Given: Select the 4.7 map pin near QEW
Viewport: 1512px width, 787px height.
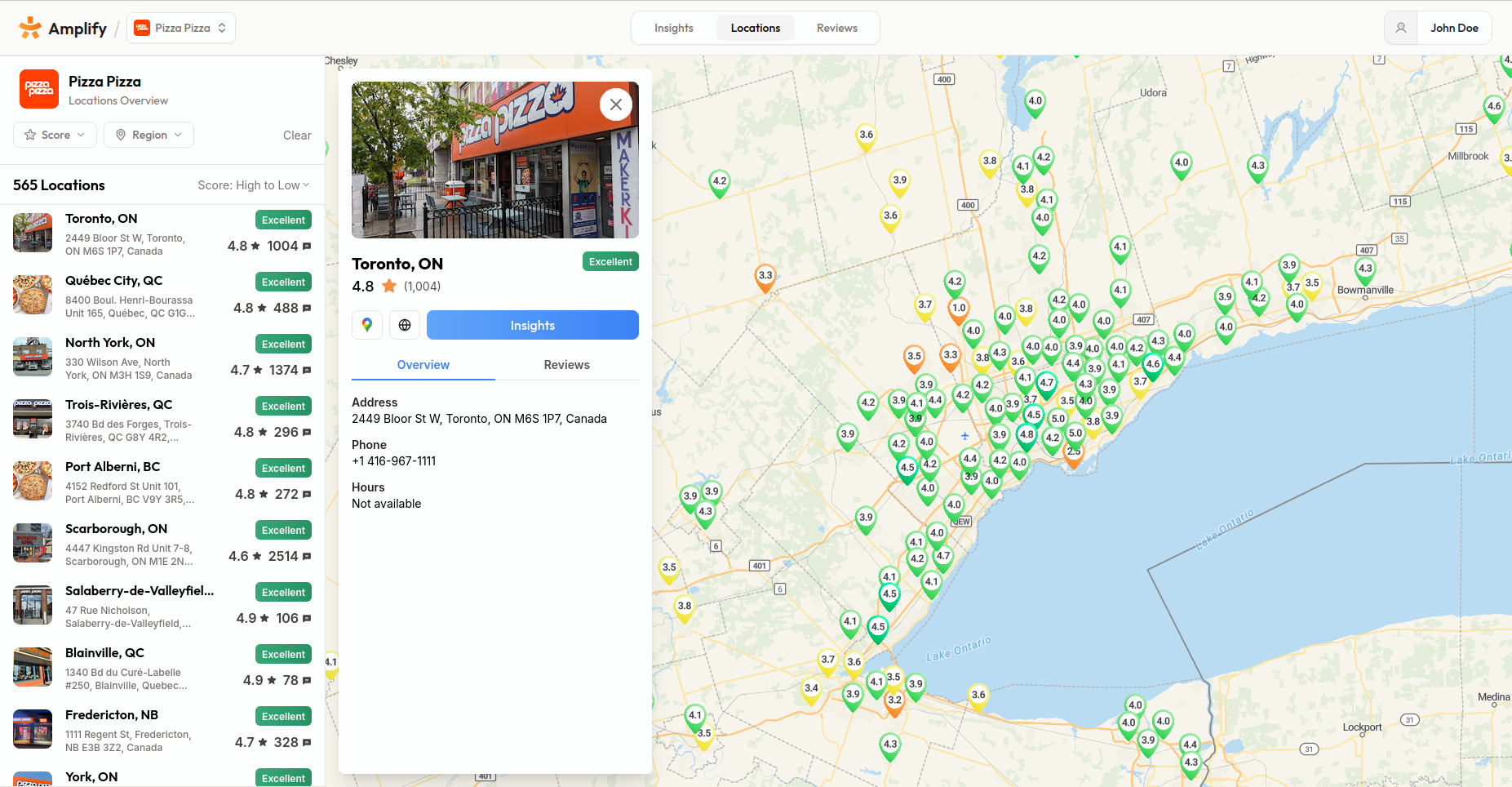Looking at the screenshot, I should [943, 557].
